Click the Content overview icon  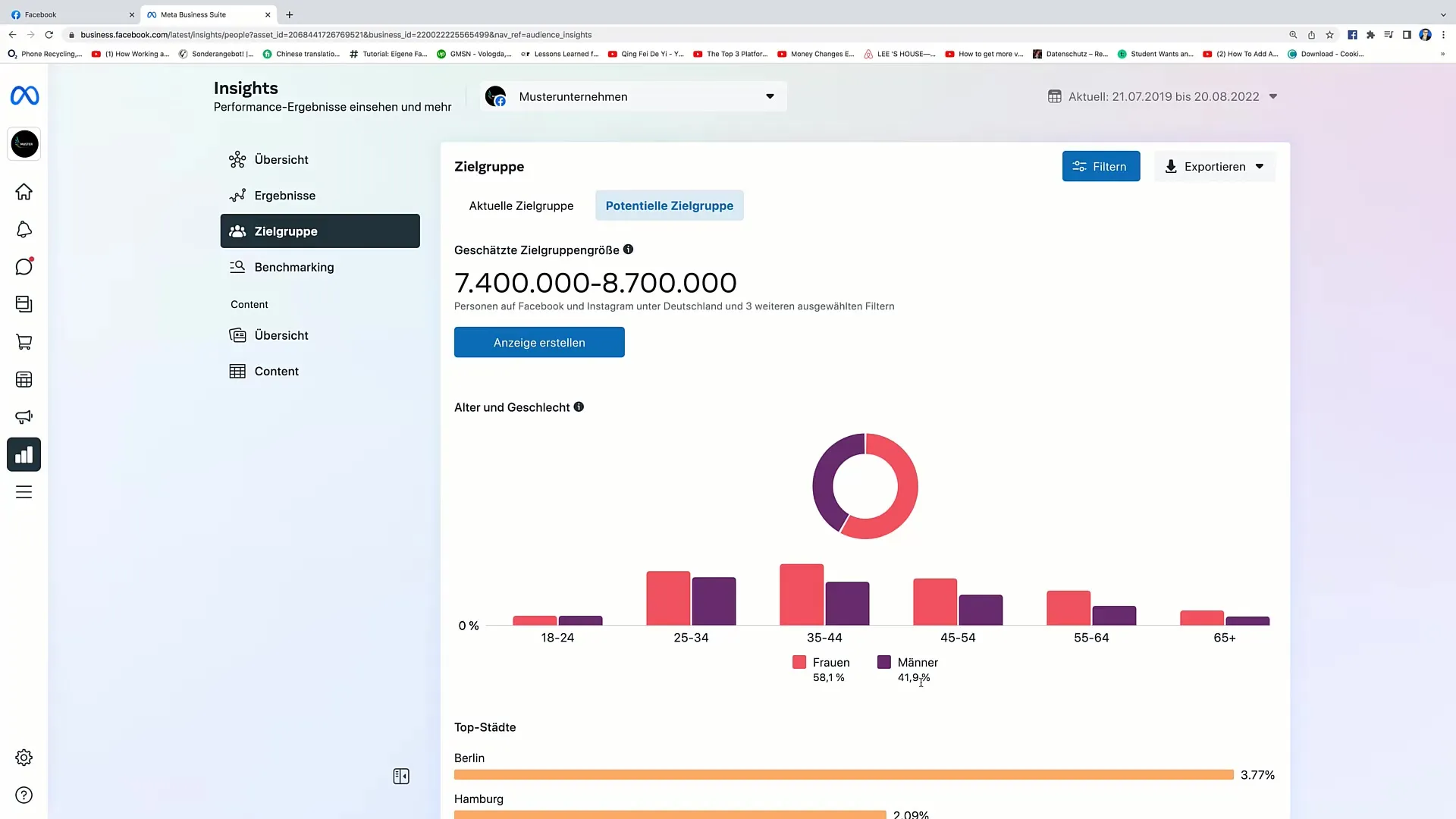(237, 334)
